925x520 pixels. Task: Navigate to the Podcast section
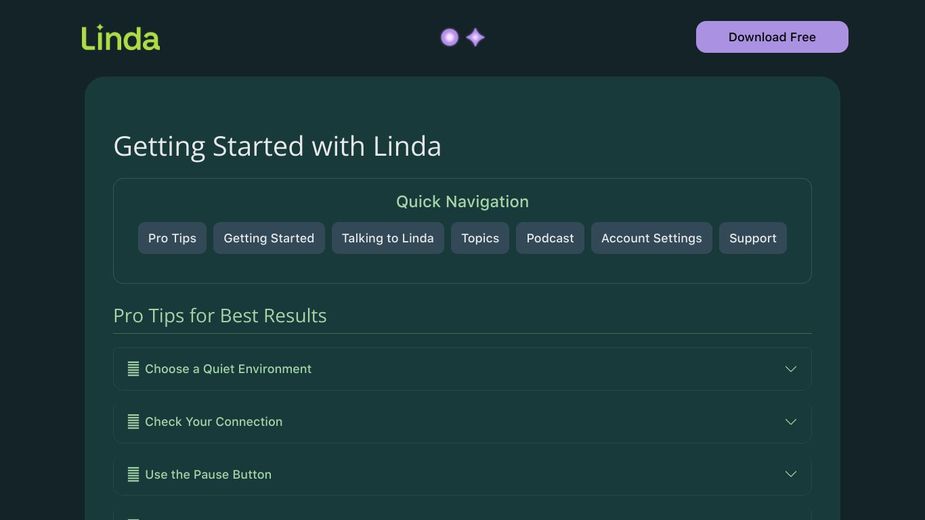pos(550,238)
